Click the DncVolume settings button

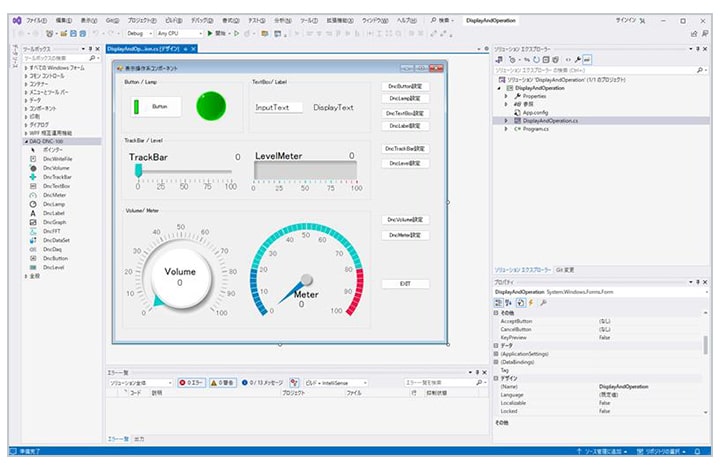[x=405, y=220]
